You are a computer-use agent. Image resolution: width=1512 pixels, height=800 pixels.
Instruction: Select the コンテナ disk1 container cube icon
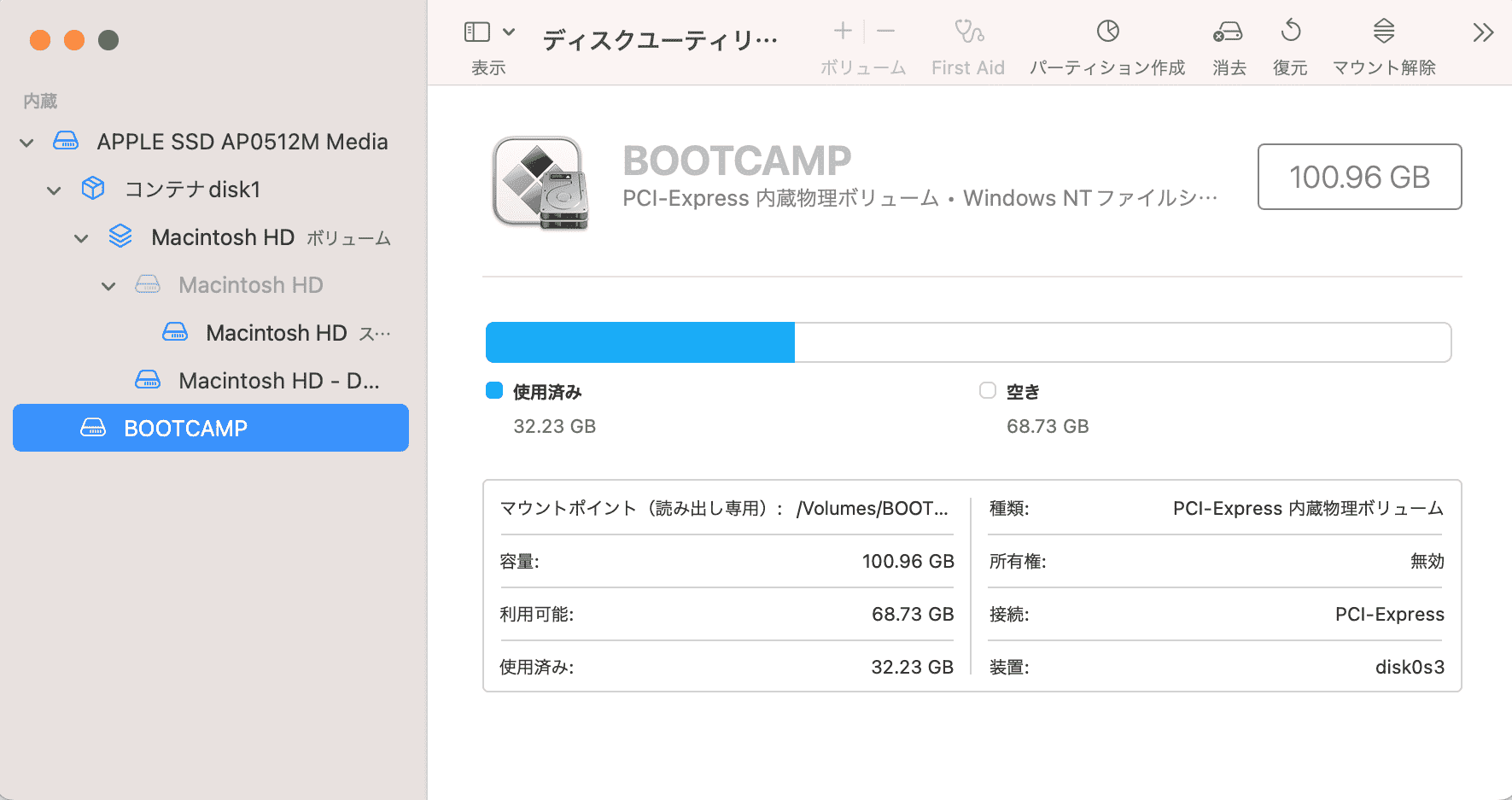click(x=93, y=188)
